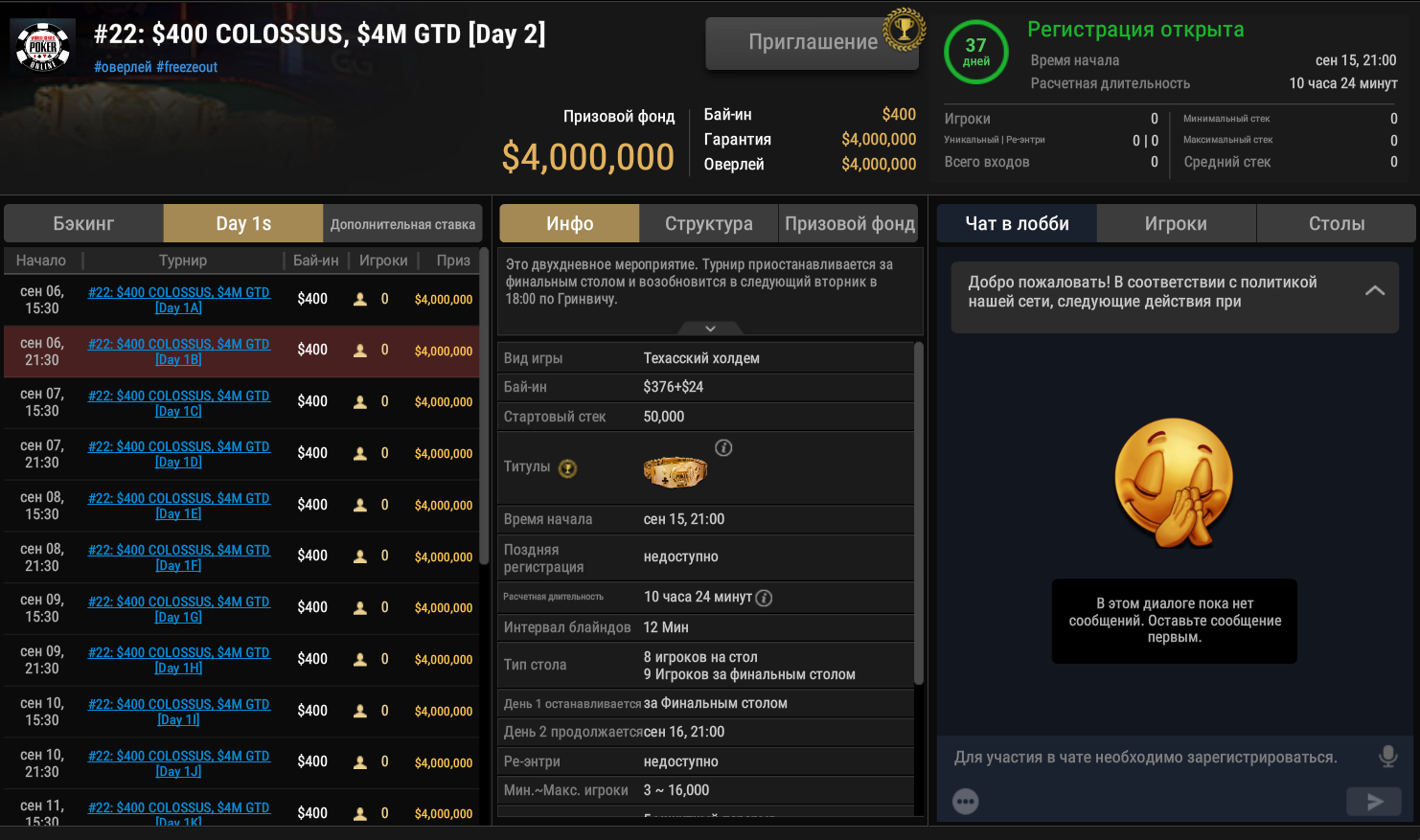Screen dimensions: 1420x840
Task: Click the chat message input field
Action: (x=1145, y=757)
